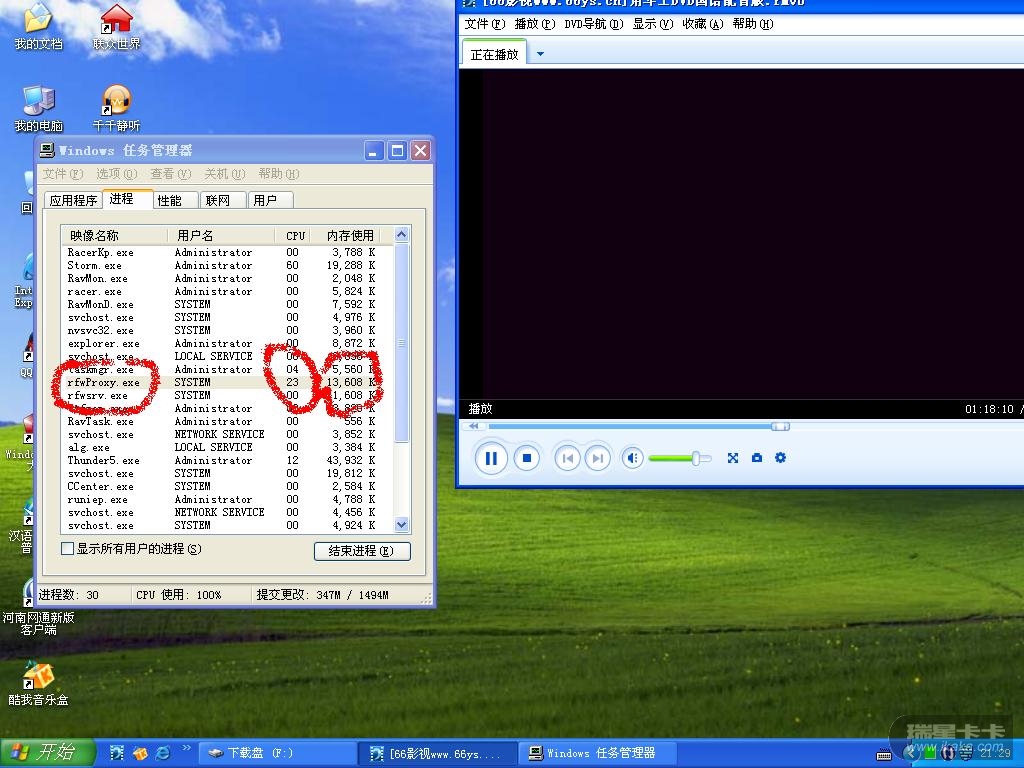Open player settings gear icon

point(780,458)
